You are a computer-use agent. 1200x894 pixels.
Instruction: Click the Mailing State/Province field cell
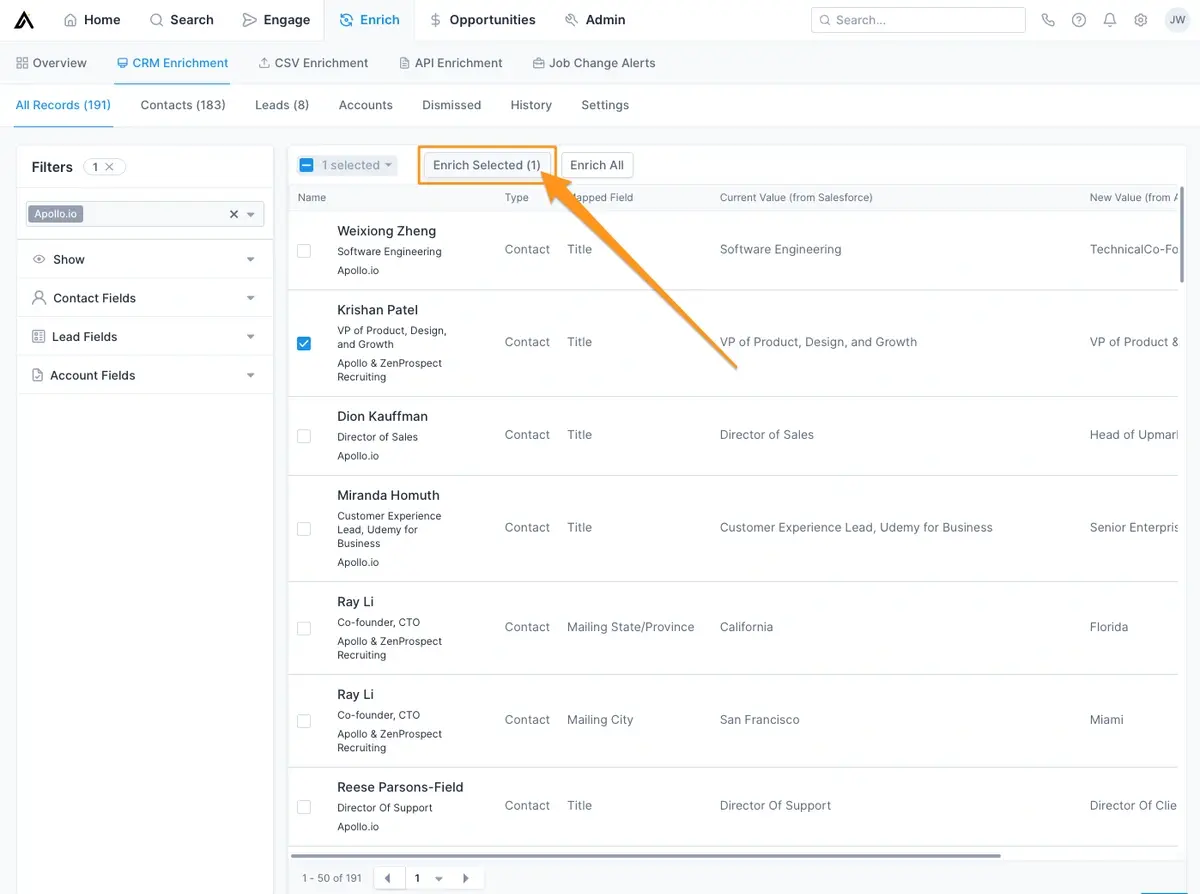630,627
